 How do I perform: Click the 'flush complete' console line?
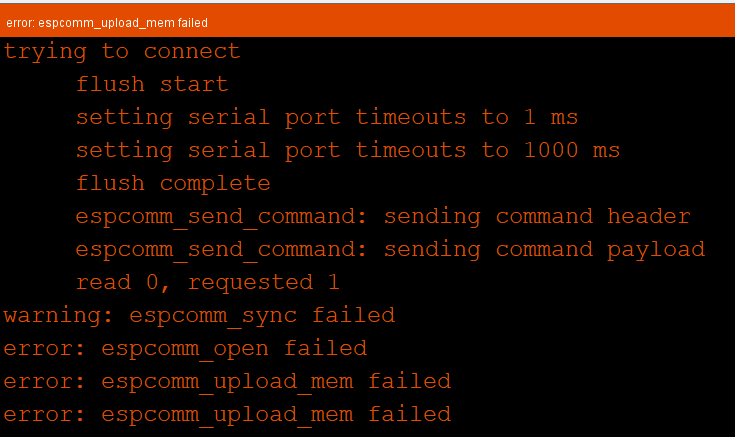[x=173, y=183]
